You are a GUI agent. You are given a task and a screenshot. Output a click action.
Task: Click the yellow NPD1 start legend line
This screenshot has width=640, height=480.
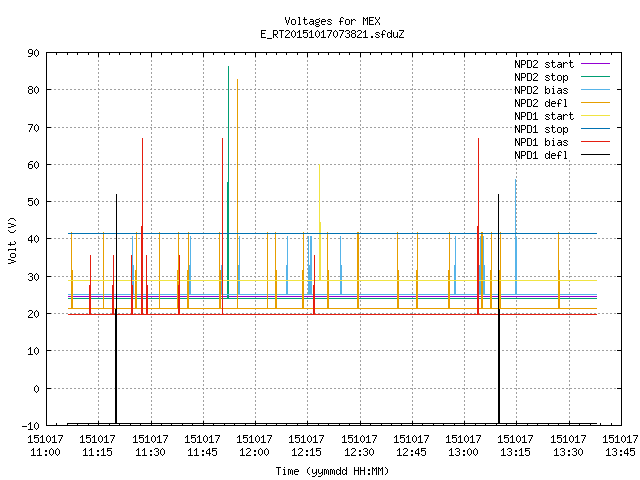(595, 116)
